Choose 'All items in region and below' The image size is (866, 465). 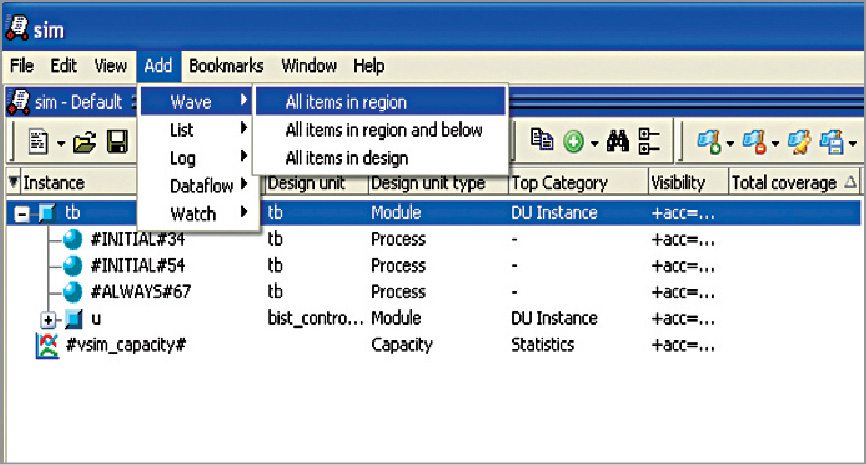coord(383,130)
